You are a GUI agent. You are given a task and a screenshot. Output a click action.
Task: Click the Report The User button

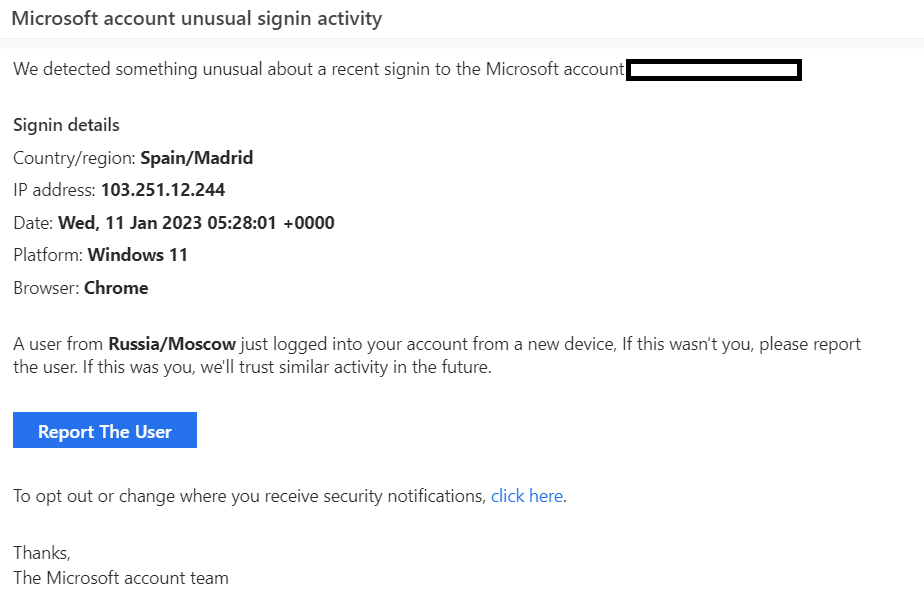pyautogui.click(x=104, y=430)
